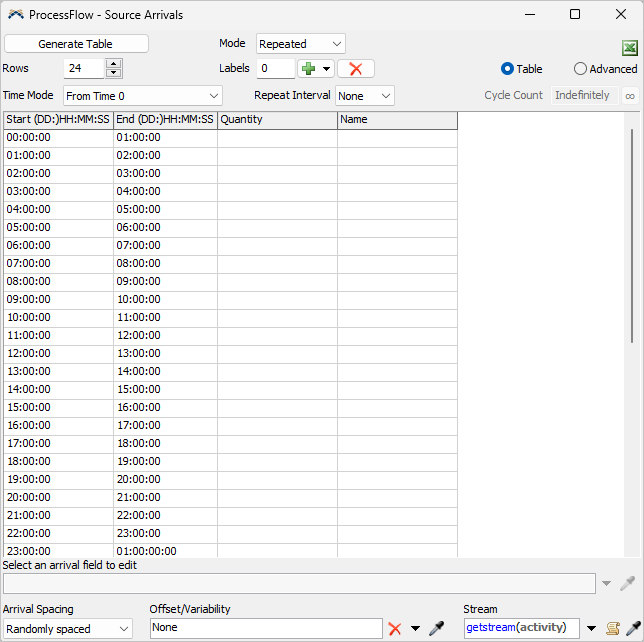Image resolution: width=644 pixels, height=642 pixels.
Task: Click the Quantity cell for the 00:00:00 row
Action: [277, 138]
